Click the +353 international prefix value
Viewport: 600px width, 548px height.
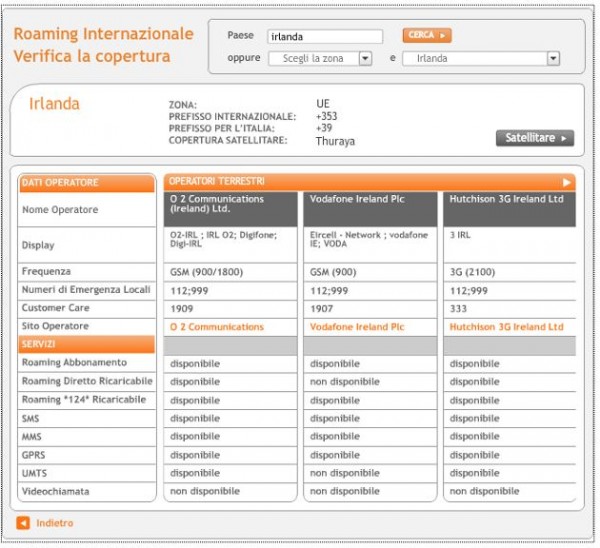coord(326,116)
